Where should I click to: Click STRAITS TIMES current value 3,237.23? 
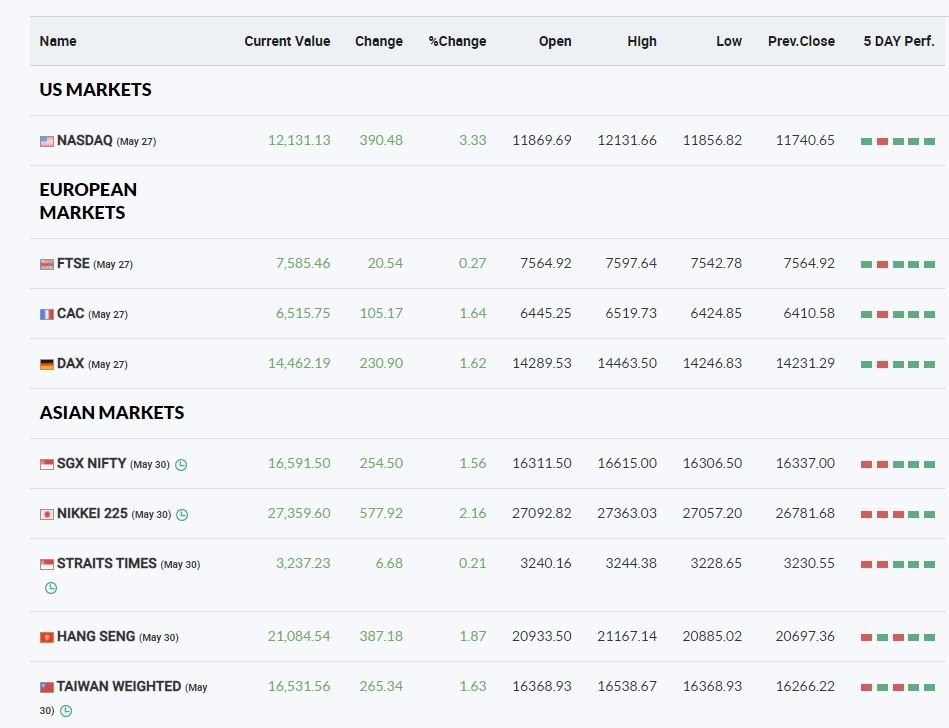(x=303, y=563)
